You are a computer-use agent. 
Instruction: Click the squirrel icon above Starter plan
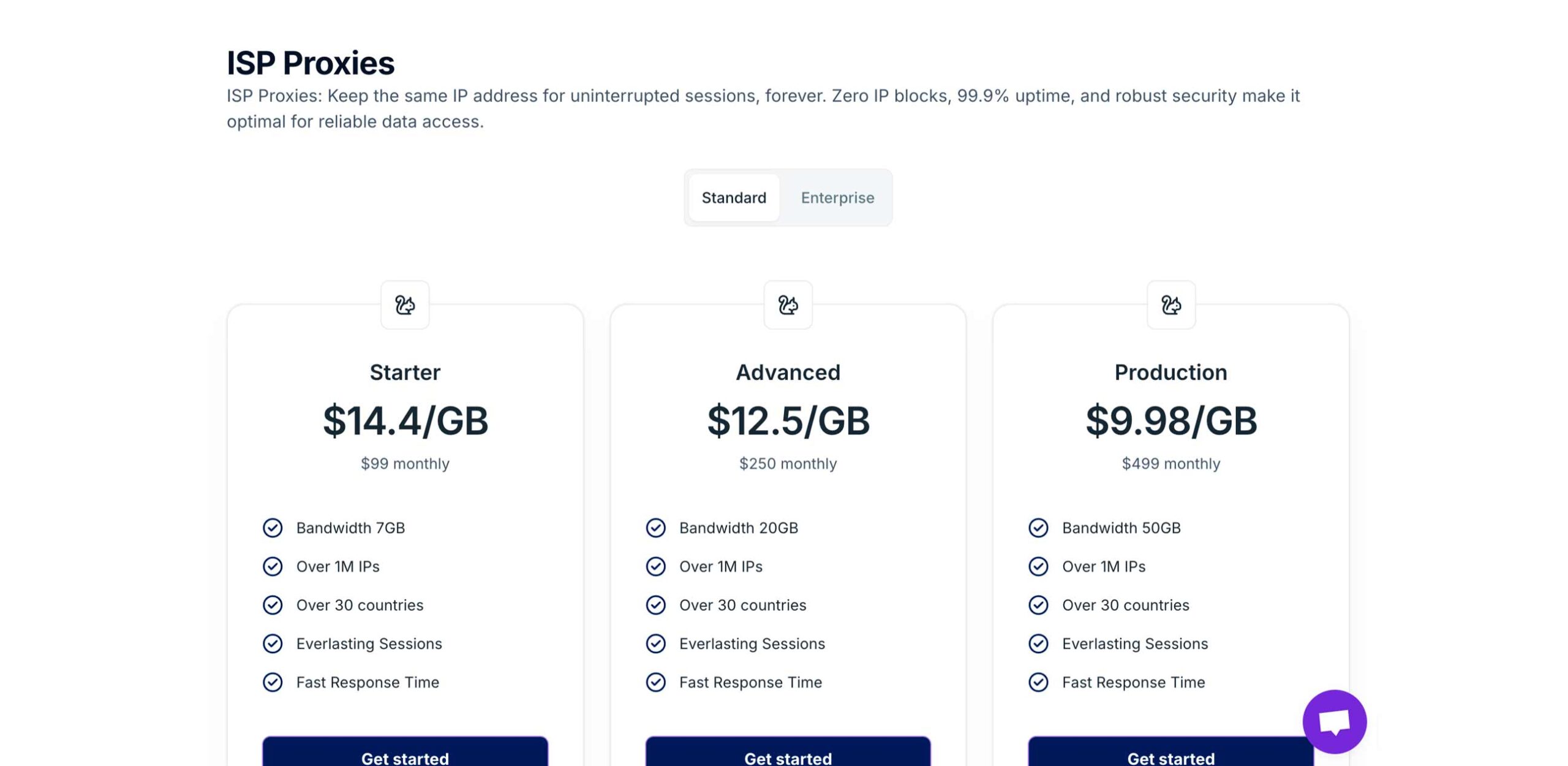click(x=404, y=305)
